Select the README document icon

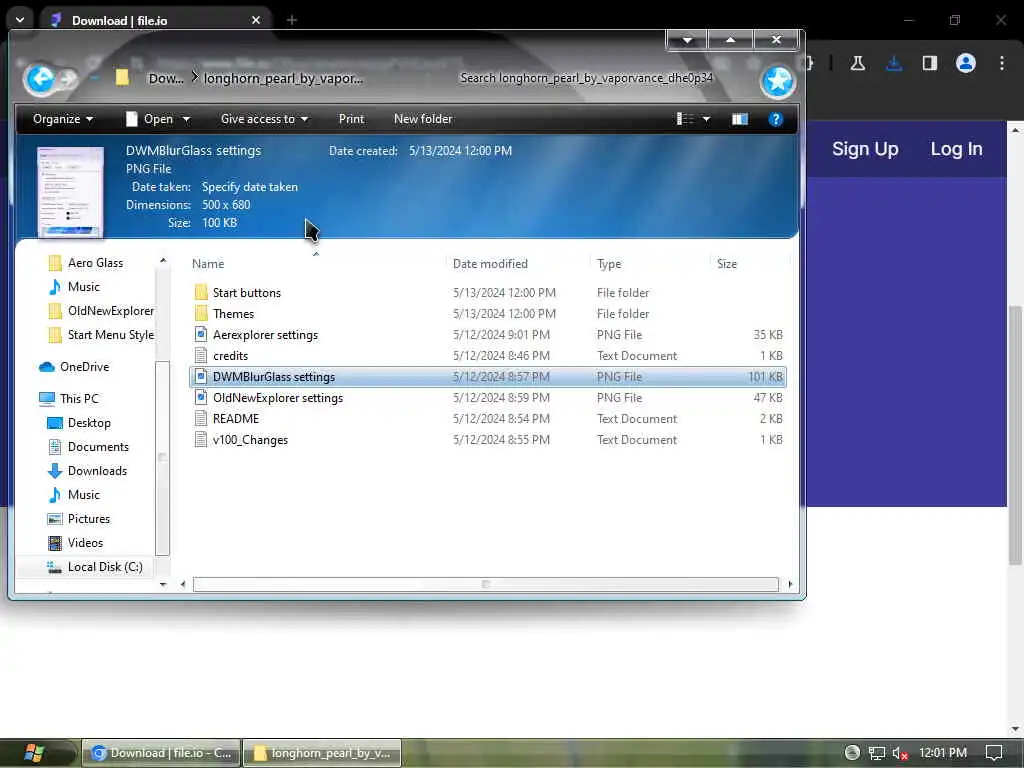(x=201, y=419)
